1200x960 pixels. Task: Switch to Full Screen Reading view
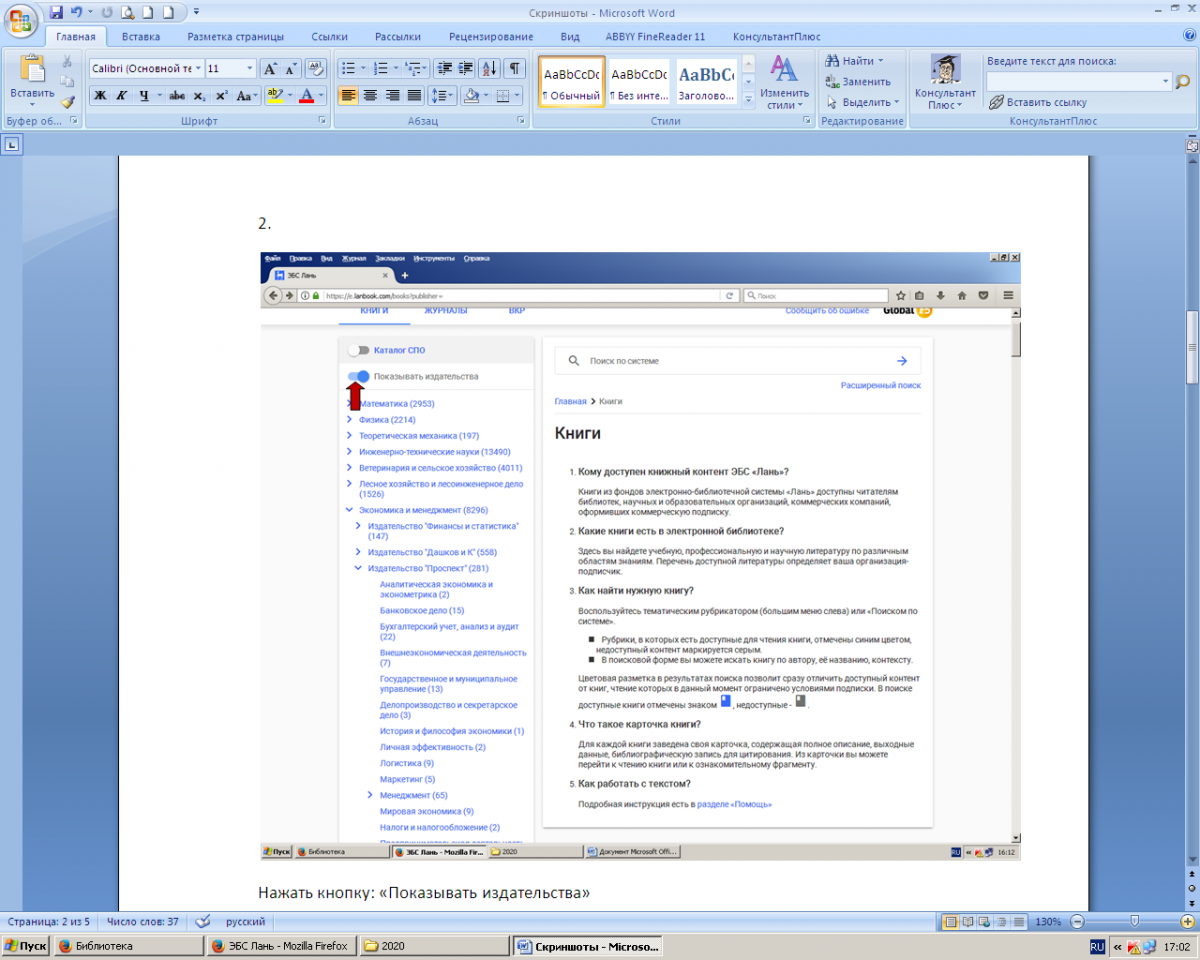click(968, 921)
